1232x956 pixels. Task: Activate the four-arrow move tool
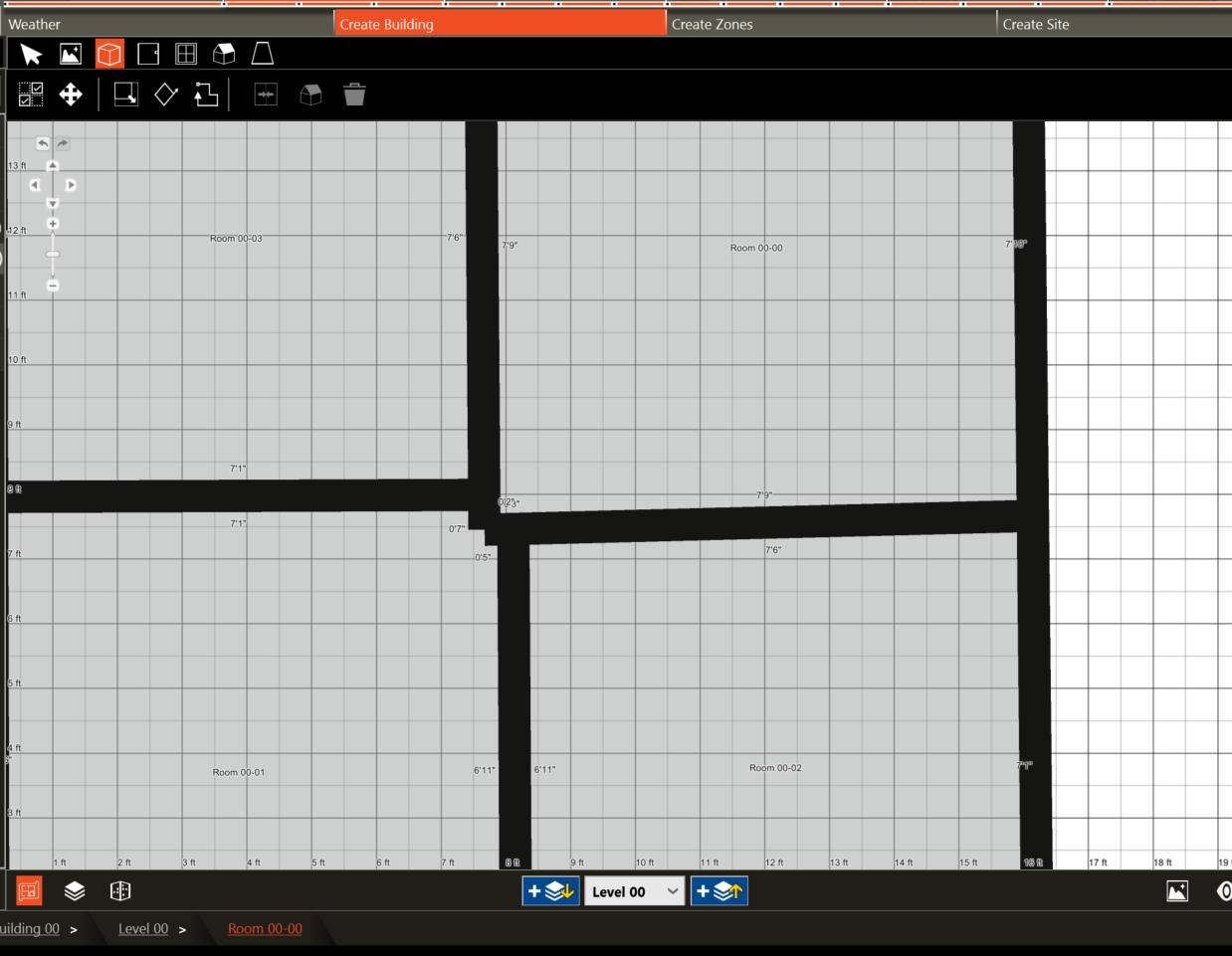point(71,95)
